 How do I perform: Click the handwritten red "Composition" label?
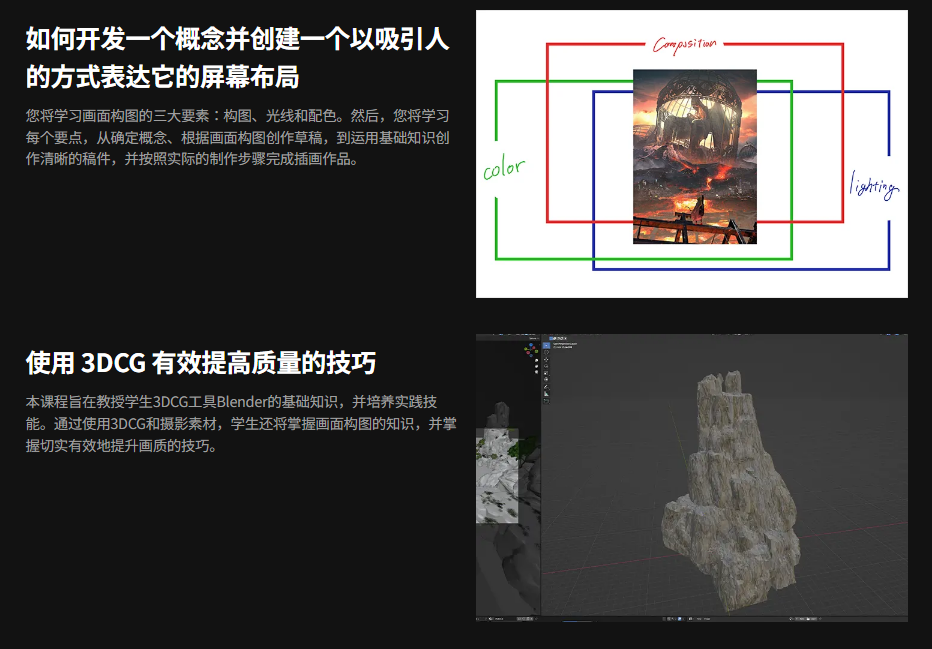[x=684, y=44]
